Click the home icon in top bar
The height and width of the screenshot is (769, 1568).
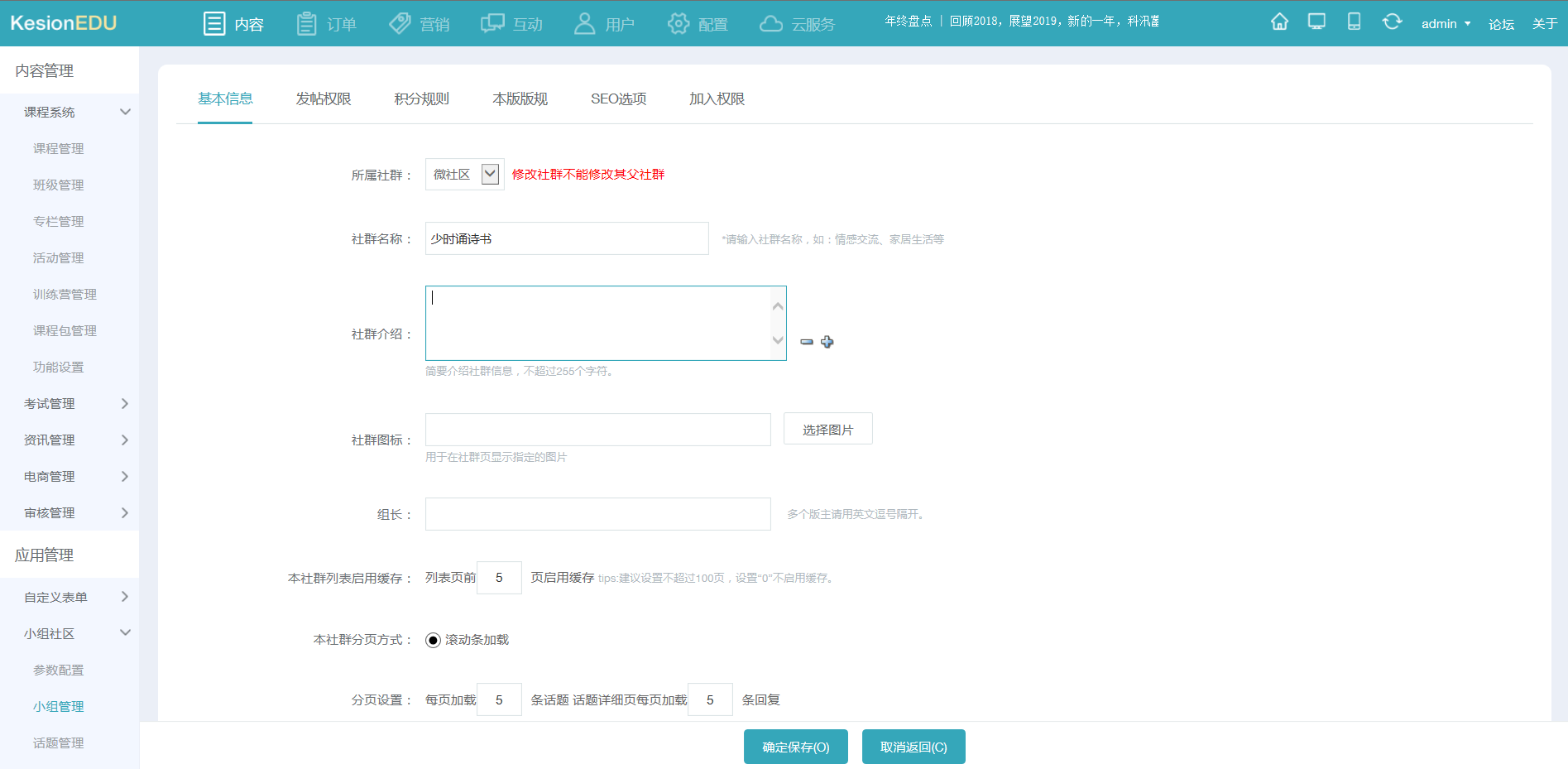coord(1279,22)
